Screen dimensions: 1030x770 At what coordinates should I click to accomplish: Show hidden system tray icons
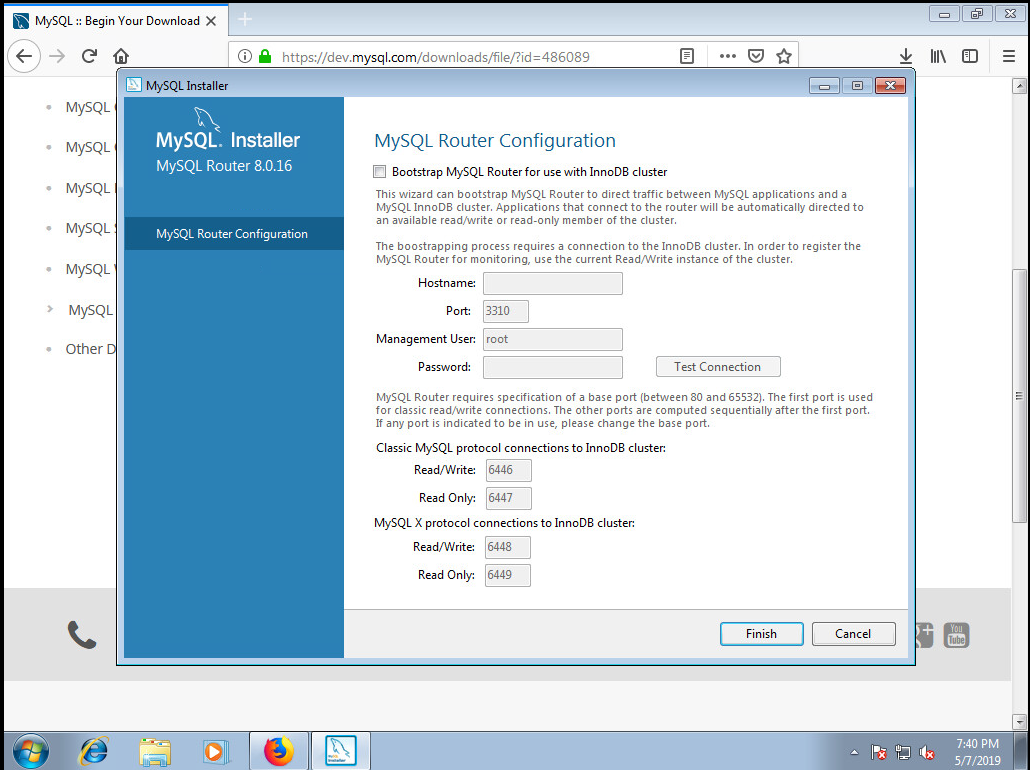click(854, 752)
